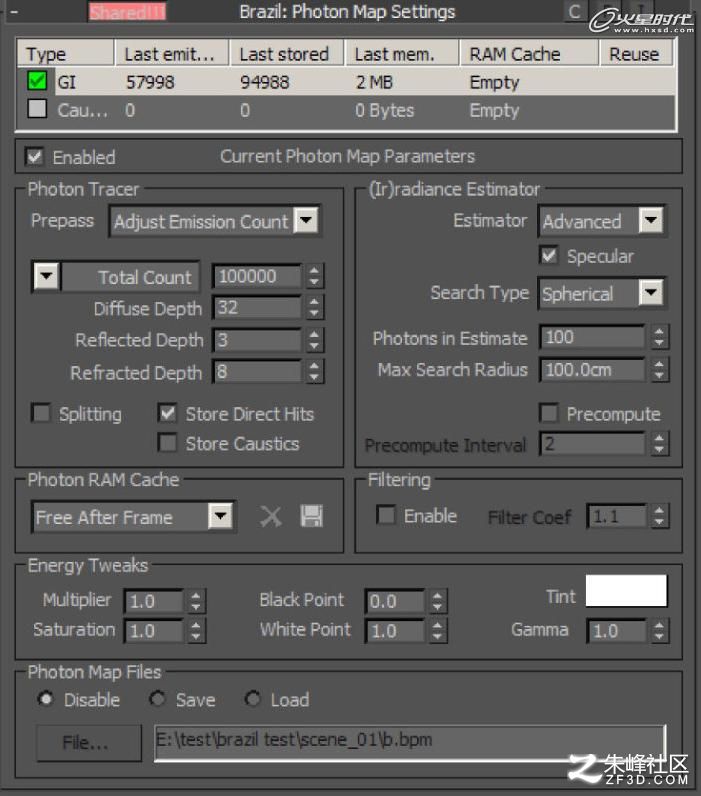Click the Total Count spinner arrows
Image resolution: width=701 pixels, height=796 pixels.
tap(314, 277)
